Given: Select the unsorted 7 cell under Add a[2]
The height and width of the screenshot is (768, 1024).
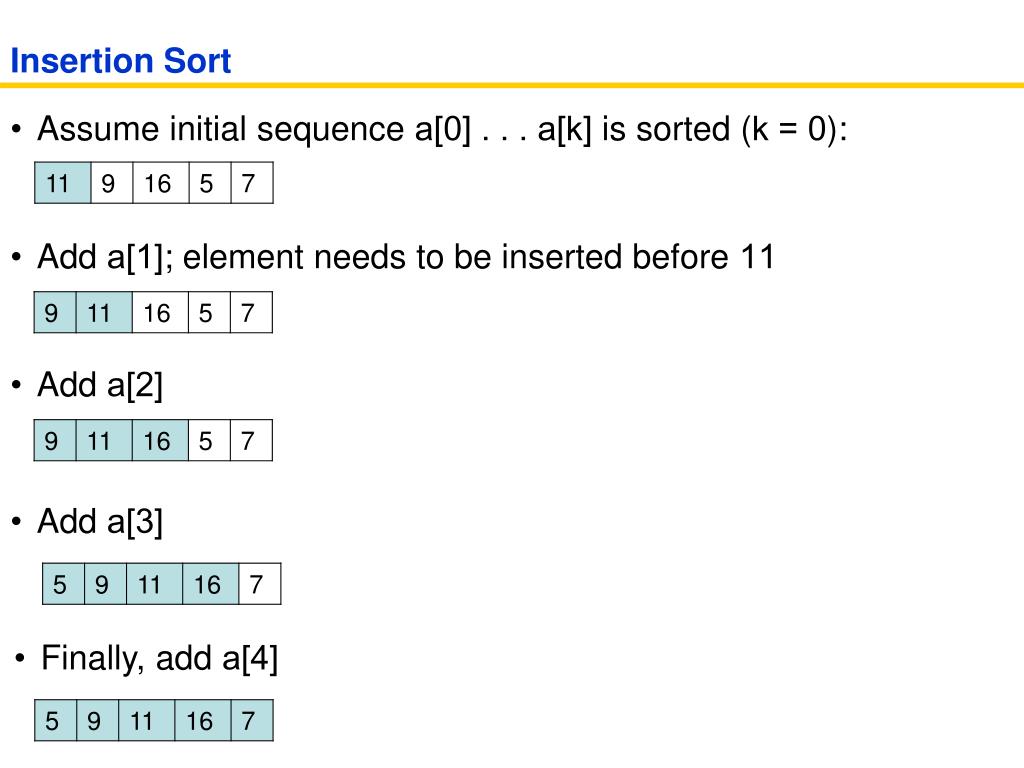Looking at the screenshot, I should pos(251,440).
